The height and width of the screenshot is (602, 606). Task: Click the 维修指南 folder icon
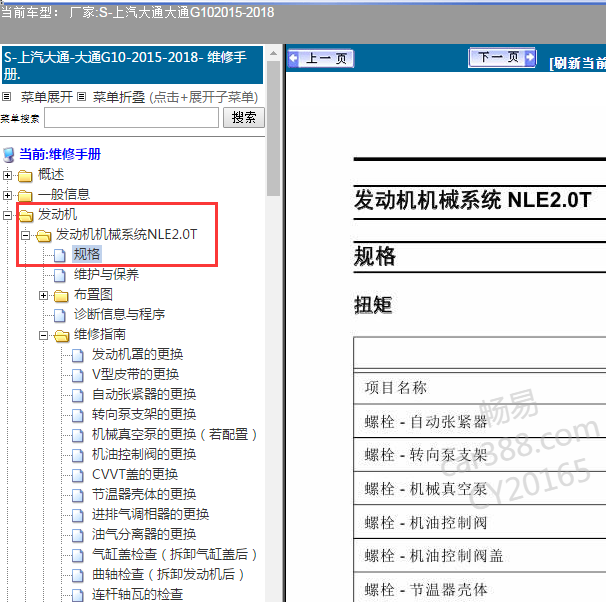coord(61,335)
